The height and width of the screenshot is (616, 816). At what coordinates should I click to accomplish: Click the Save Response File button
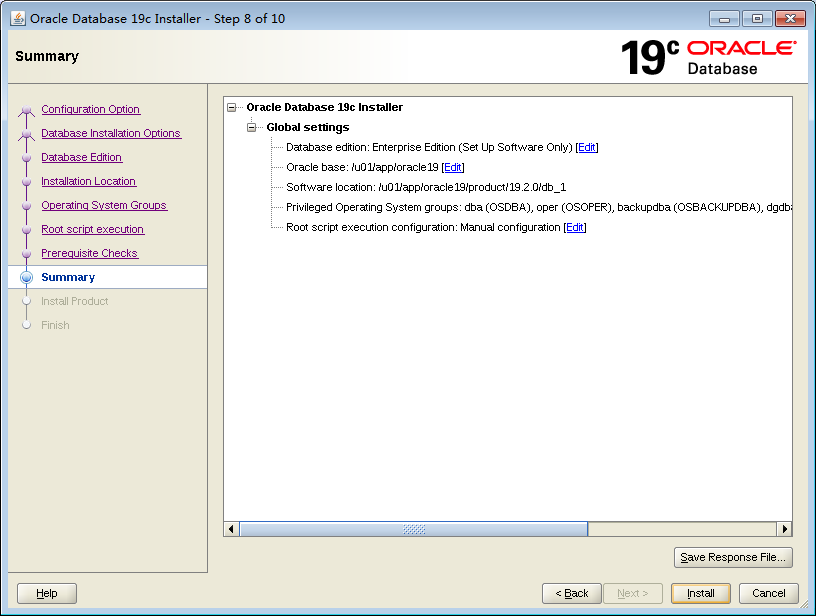[733, 557]
